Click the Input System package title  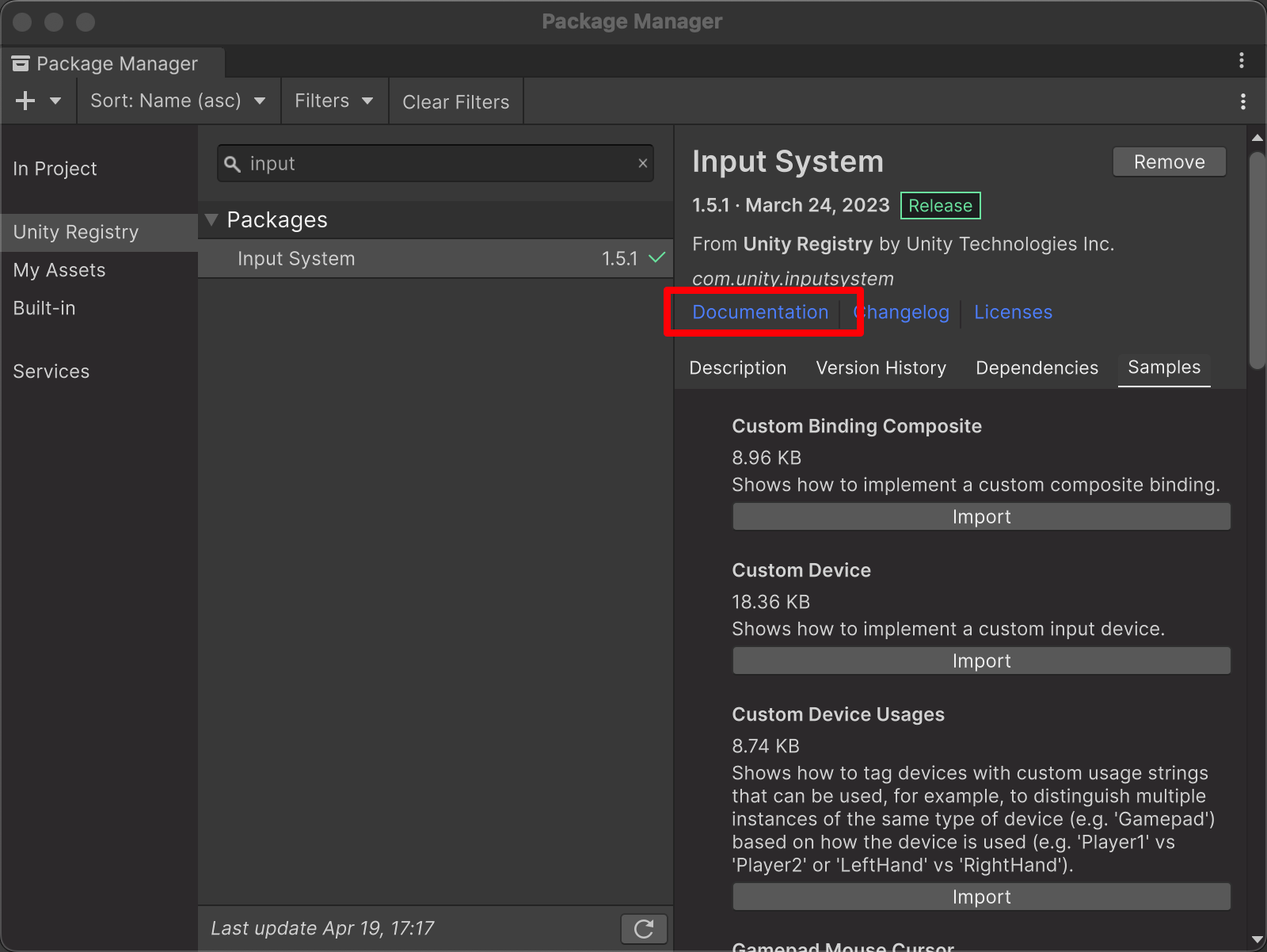point(788,162)
